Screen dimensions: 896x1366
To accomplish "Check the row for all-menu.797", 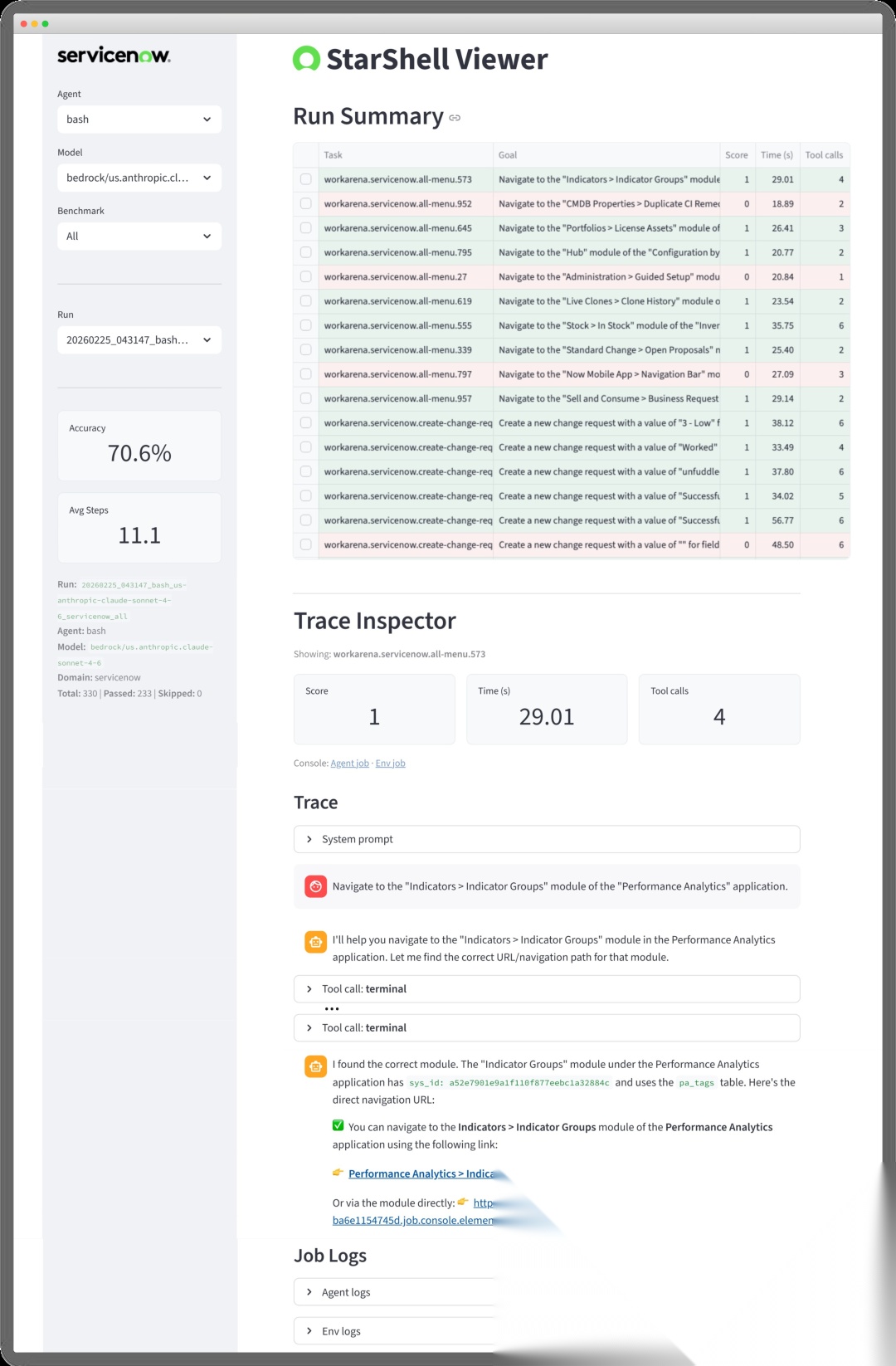I will click(x=306, y=374).
